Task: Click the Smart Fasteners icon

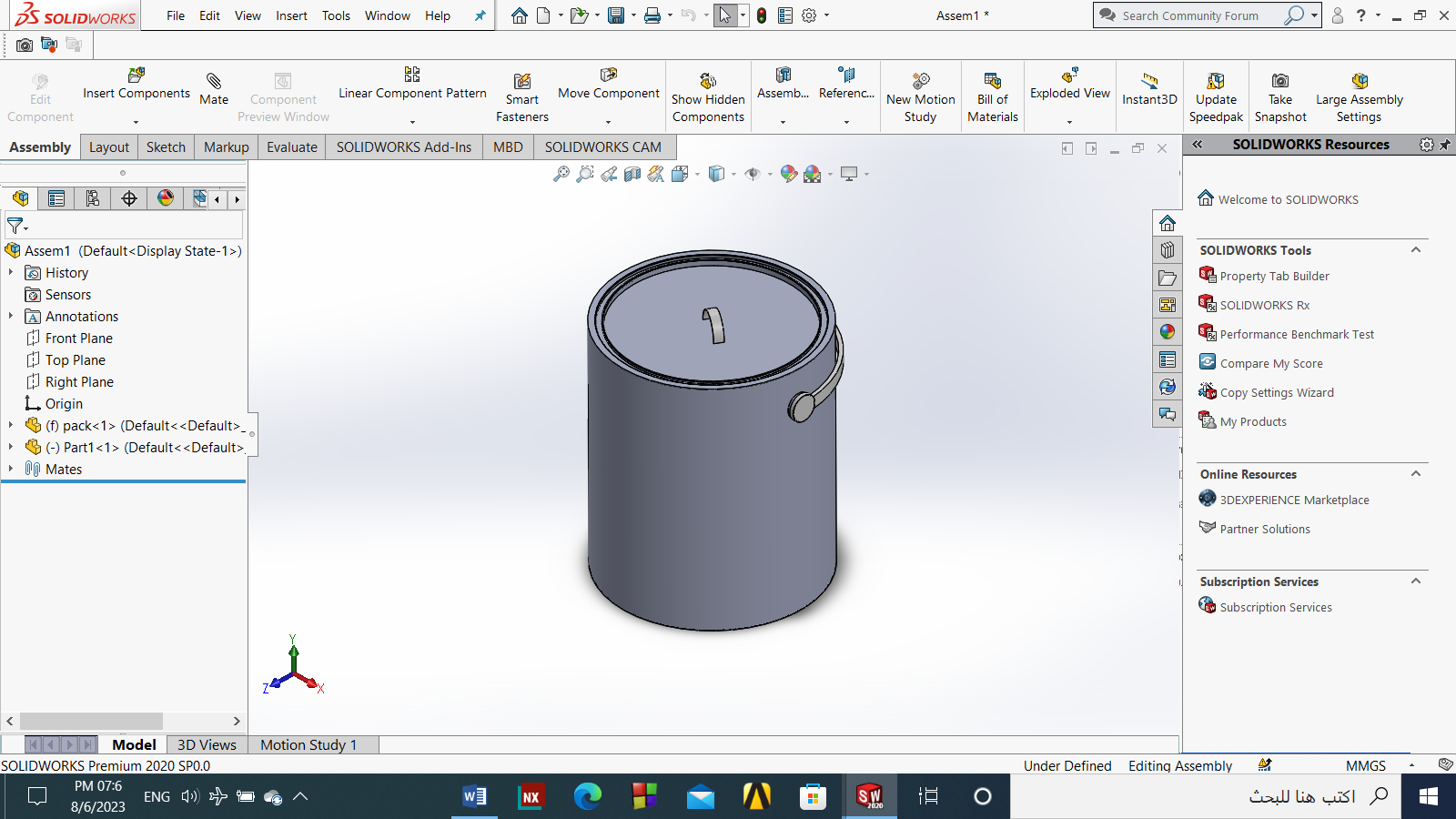Action: pyautogui.click(x=522, y=81)
